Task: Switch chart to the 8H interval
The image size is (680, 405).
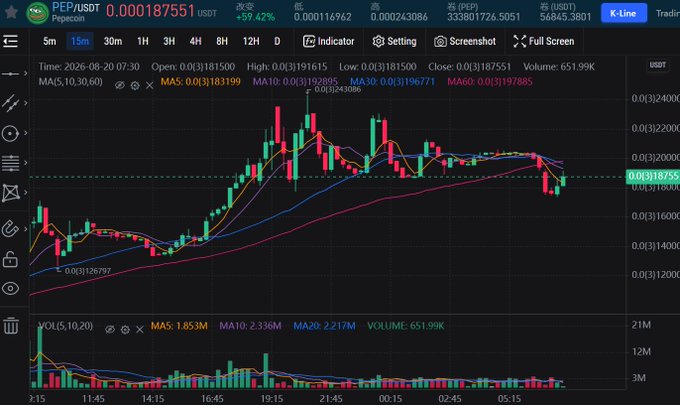Action: [x=222, y=41]
